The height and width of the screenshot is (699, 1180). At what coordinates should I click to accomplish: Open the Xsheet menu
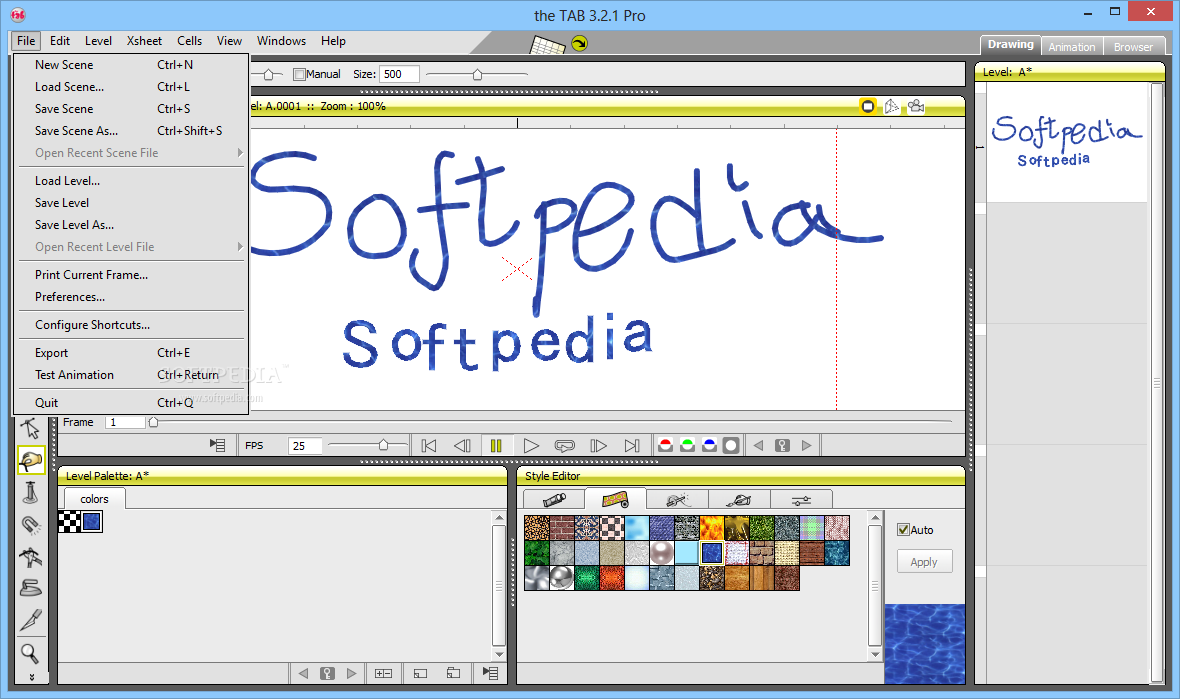coord(144,41)
